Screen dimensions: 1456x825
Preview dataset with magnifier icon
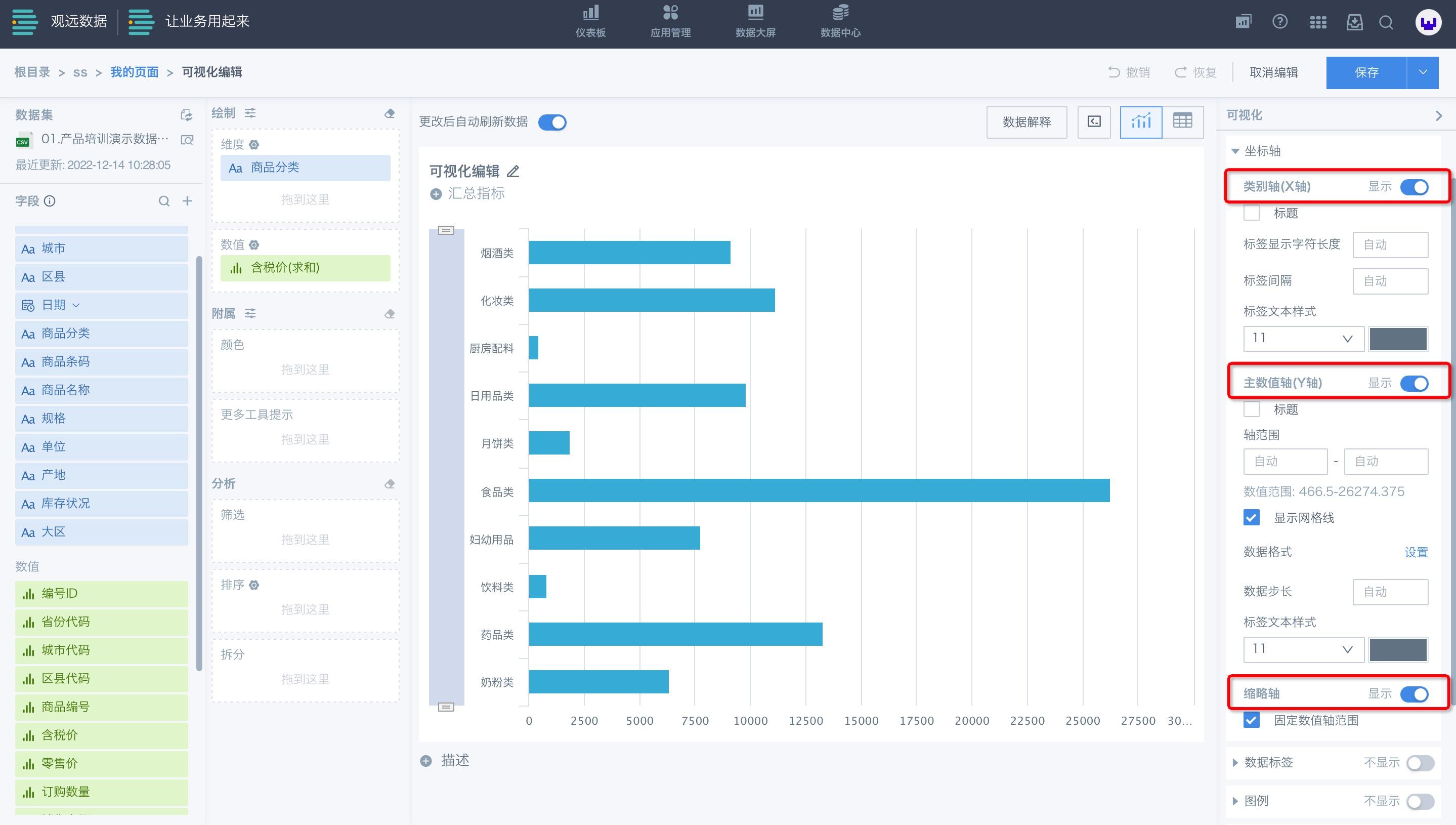click(x=187, y=139)
